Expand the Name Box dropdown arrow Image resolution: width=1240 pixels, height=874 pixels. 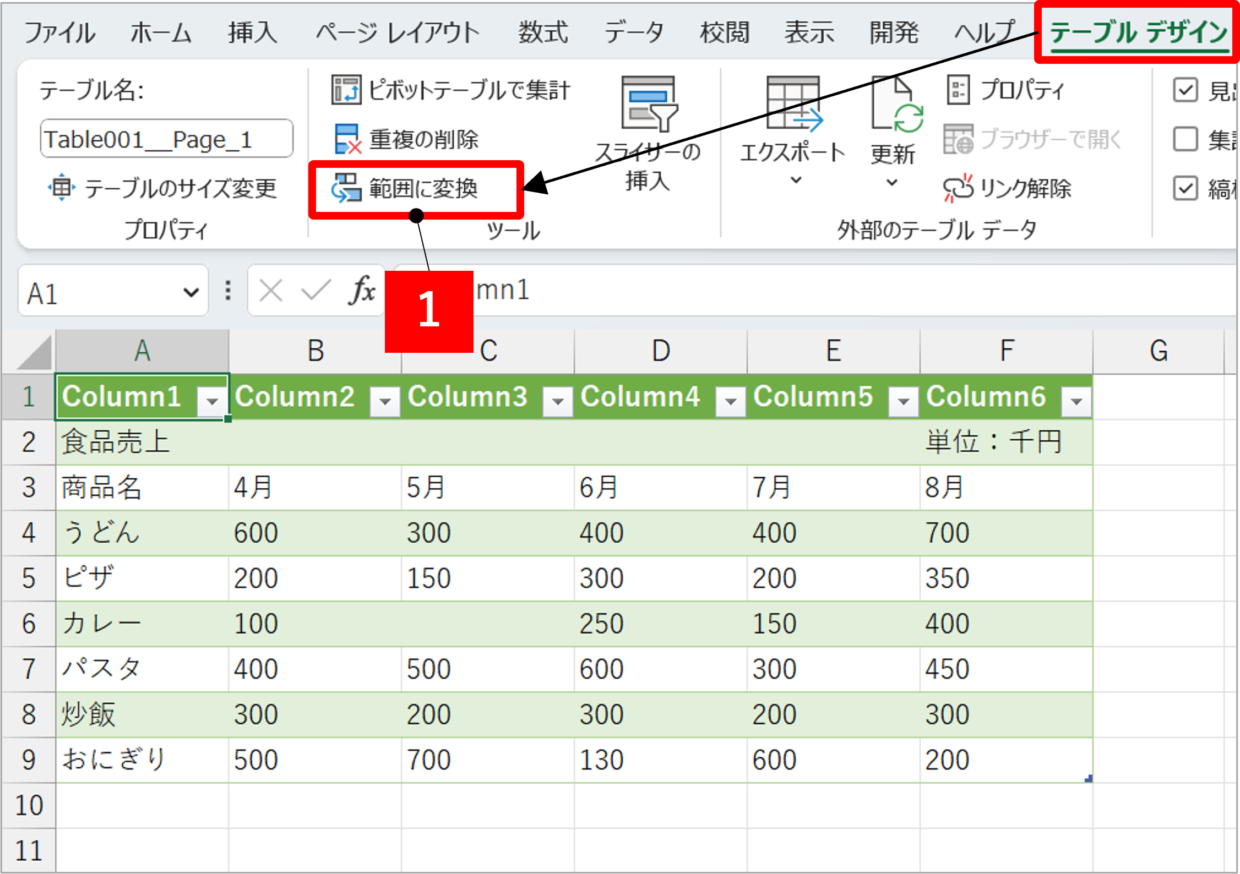coord(190,292)
